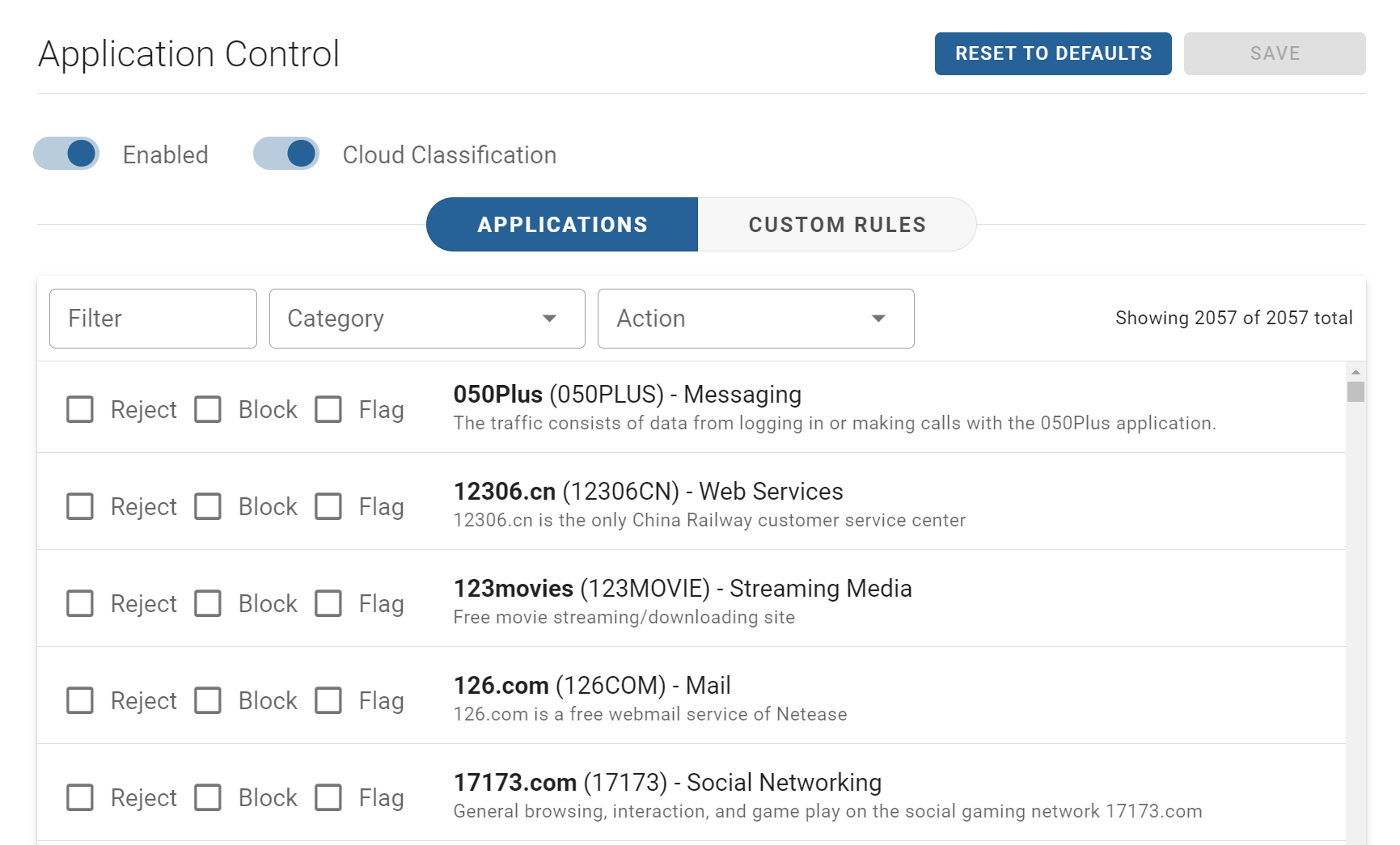Click into the Filter input field
1400x845 pixels.
point(153,319)
